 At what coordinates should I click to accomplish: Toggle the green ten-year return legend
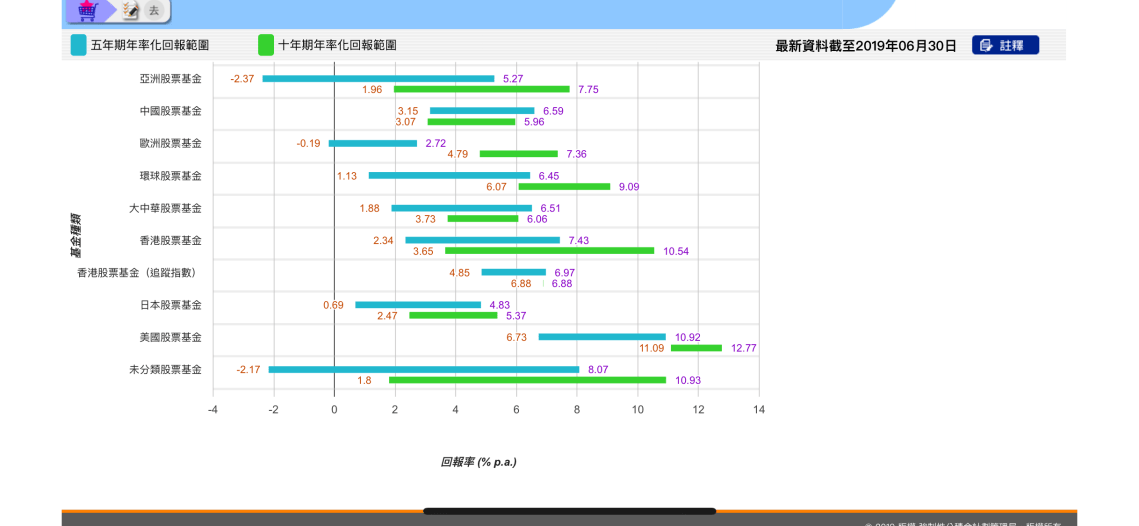(x=266, y=45)
